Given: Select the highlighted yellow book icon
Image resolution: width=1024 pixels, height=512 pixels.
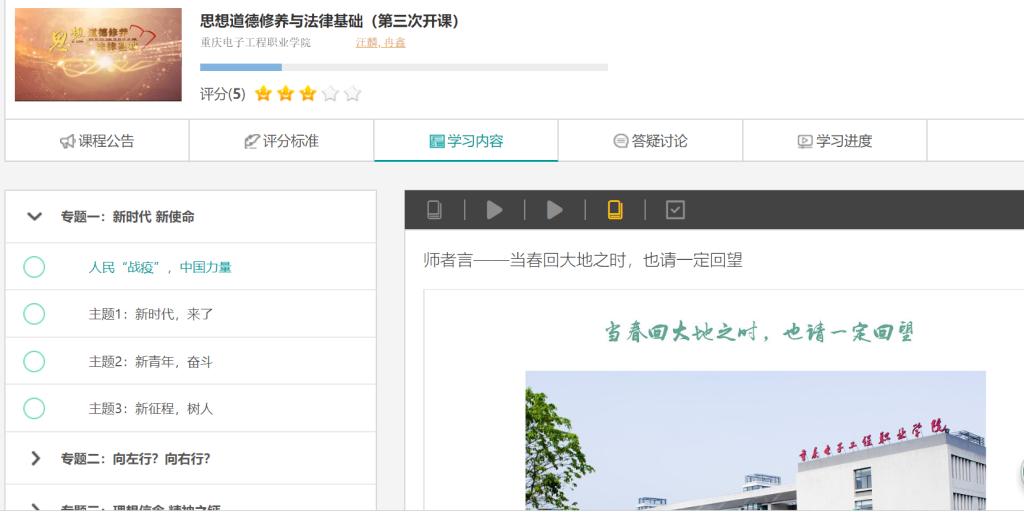Looking at the screenshot, I should (615, 210).
